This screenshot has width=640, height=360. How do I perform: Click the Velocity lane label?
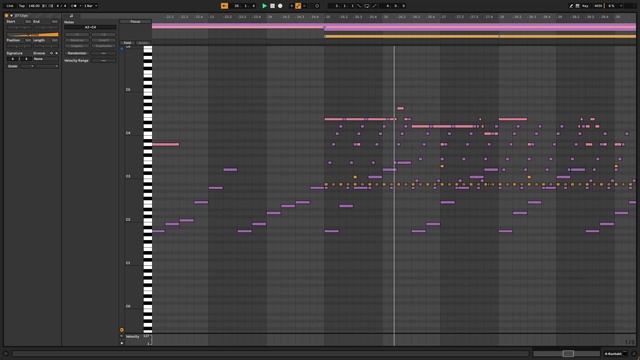click(133, 337)
